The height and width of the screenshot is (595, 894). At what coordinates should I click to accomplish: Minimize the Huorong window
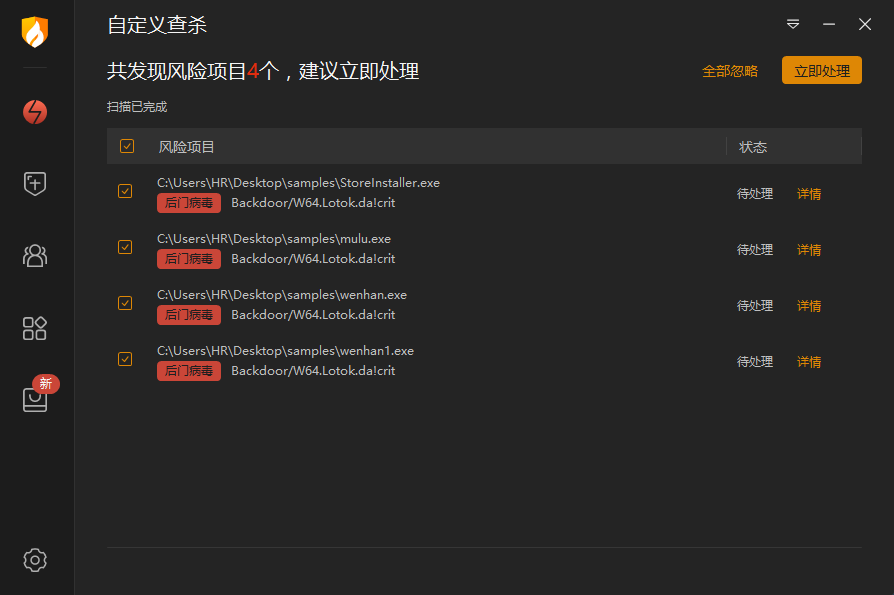829,24
